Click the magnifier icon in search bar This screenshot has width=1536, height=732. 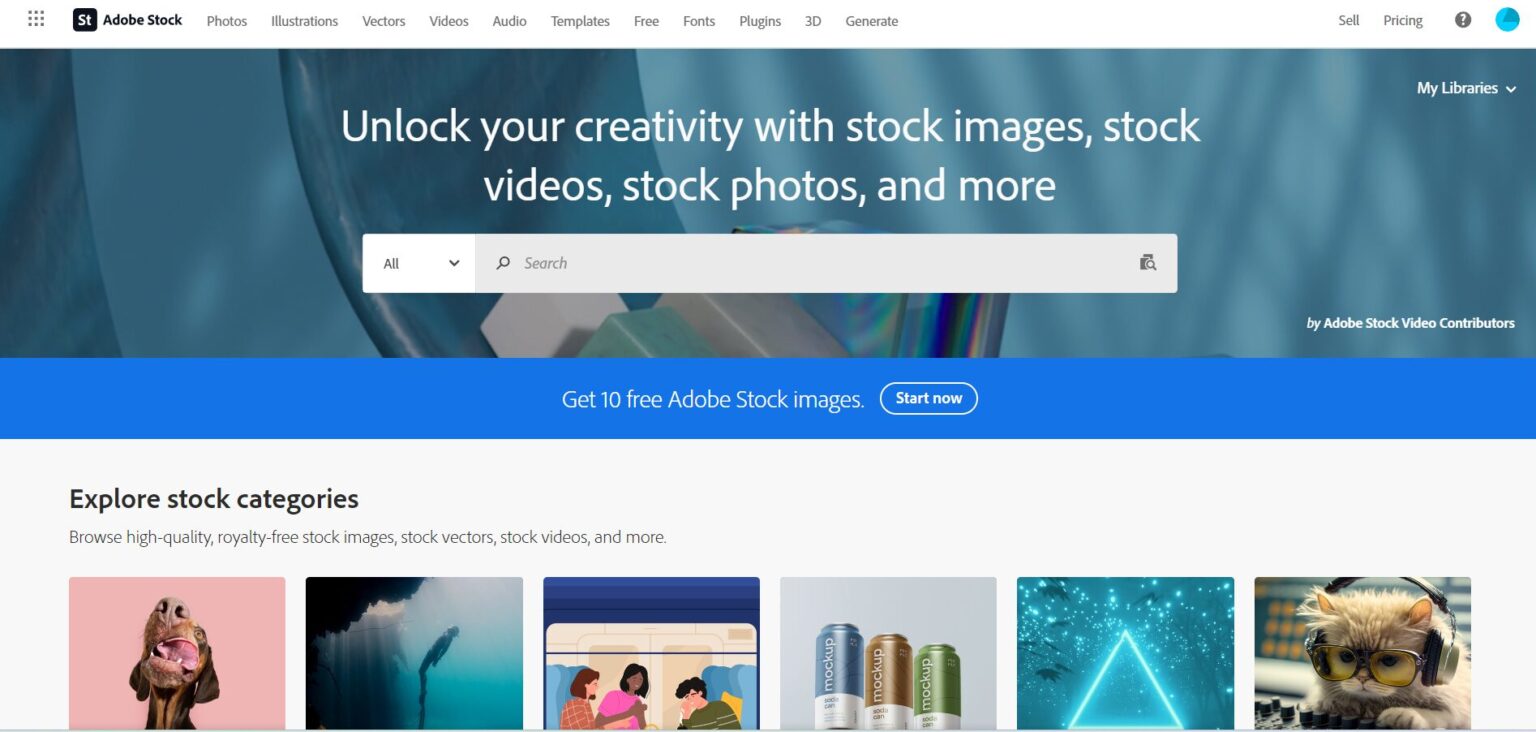[503, 263]
